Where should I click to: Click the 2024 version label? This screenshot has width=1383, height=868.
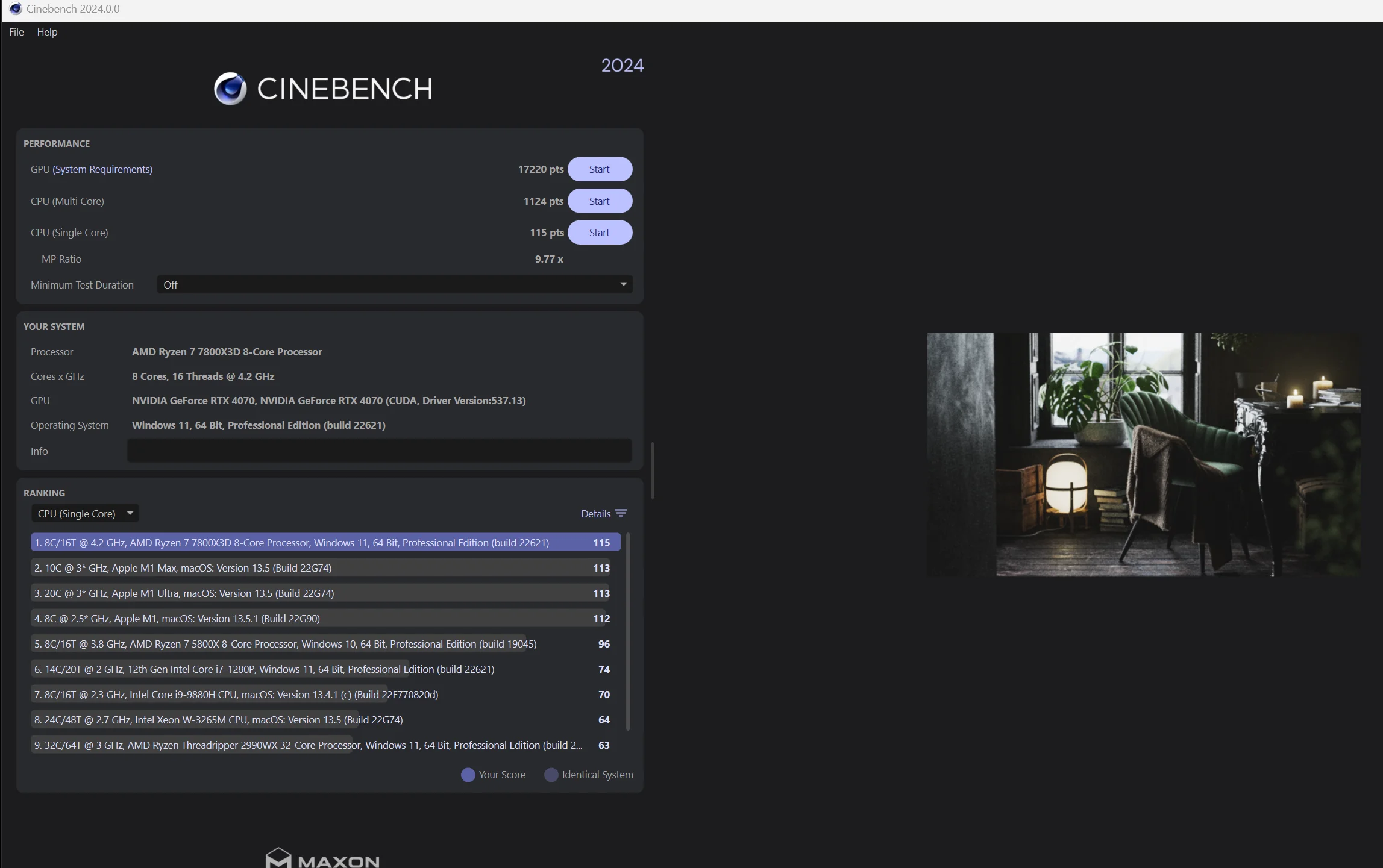pos(623,65)
